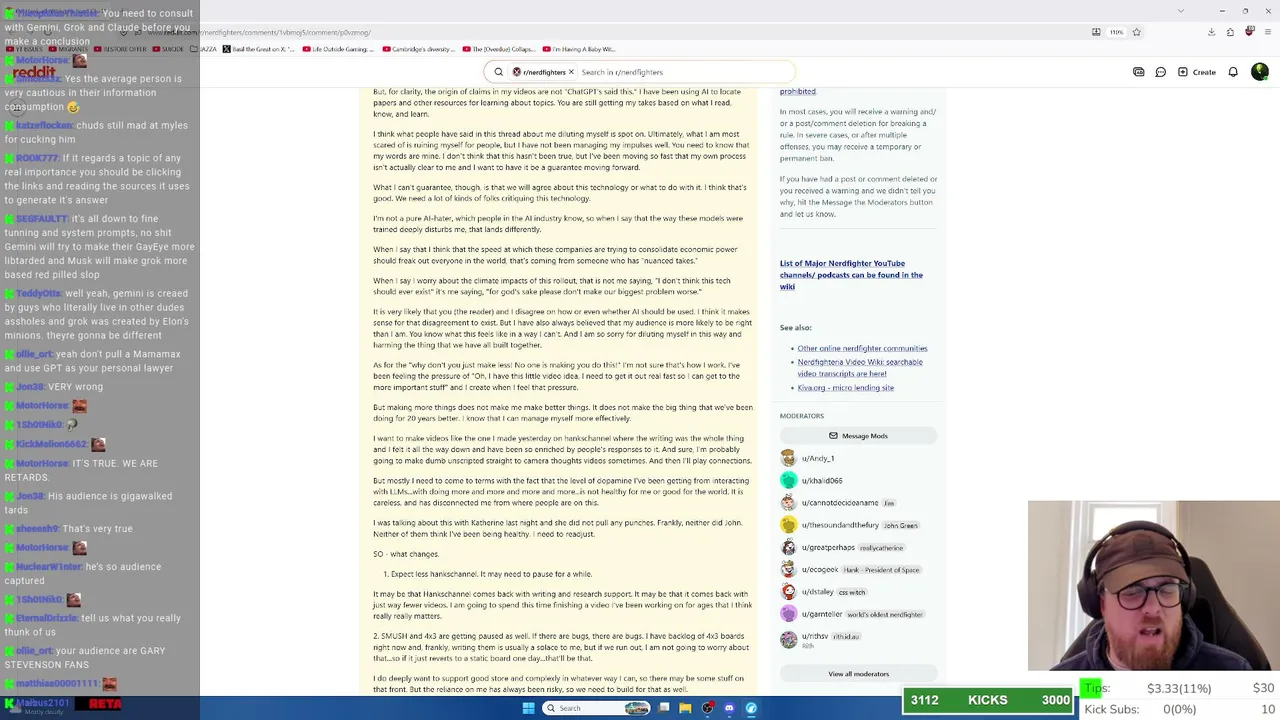Open moderator u/thesoundandthefury profile
Image resolution: width=1280 pixels, height=720 pixels.
click(840, 525)
